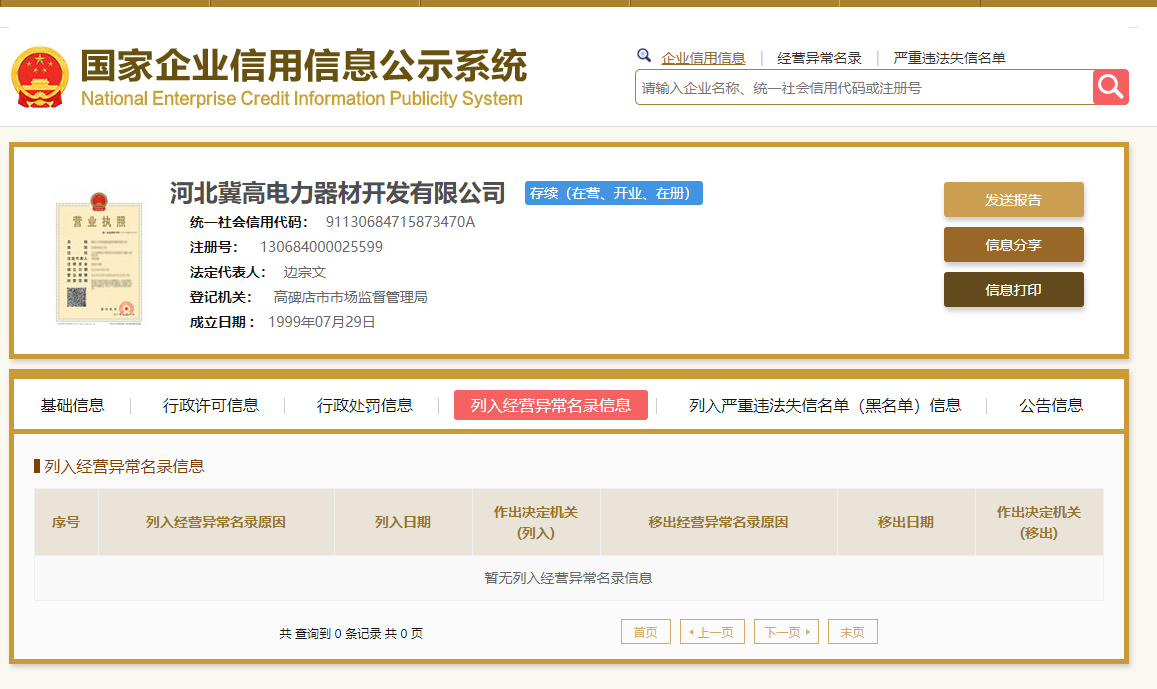Click the 移出日期 column header
1157x689 pixels.
(x=906, y=522)
